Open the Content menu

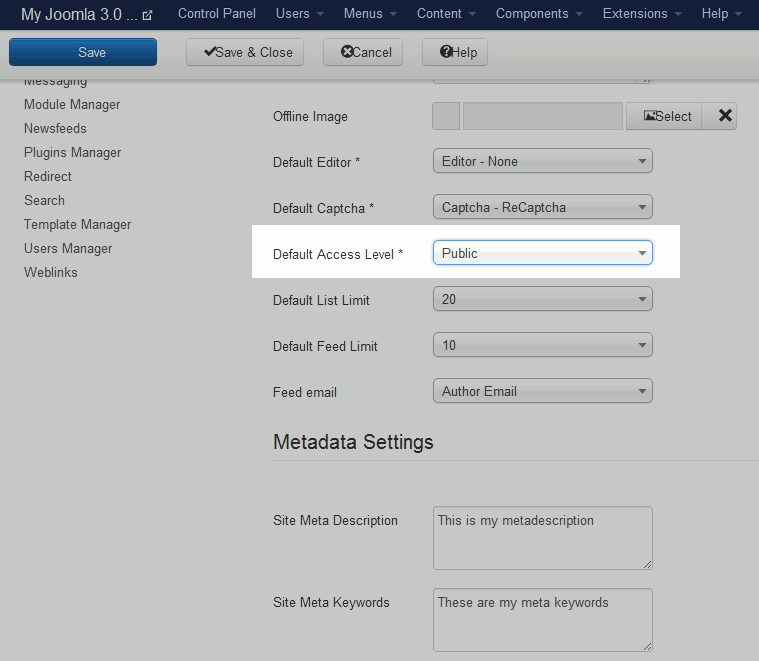click(446, 14)
